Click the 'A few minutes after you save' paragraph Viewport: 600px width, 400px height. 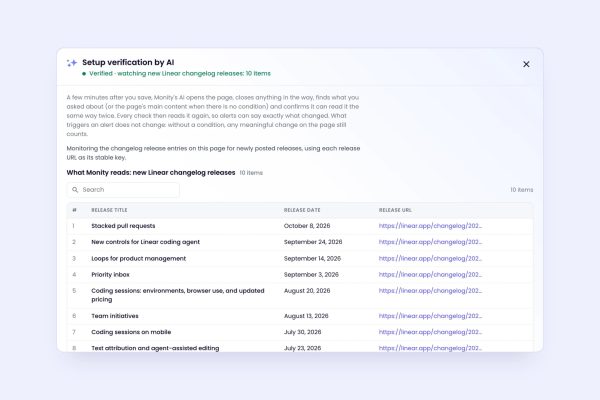(213, 116)
